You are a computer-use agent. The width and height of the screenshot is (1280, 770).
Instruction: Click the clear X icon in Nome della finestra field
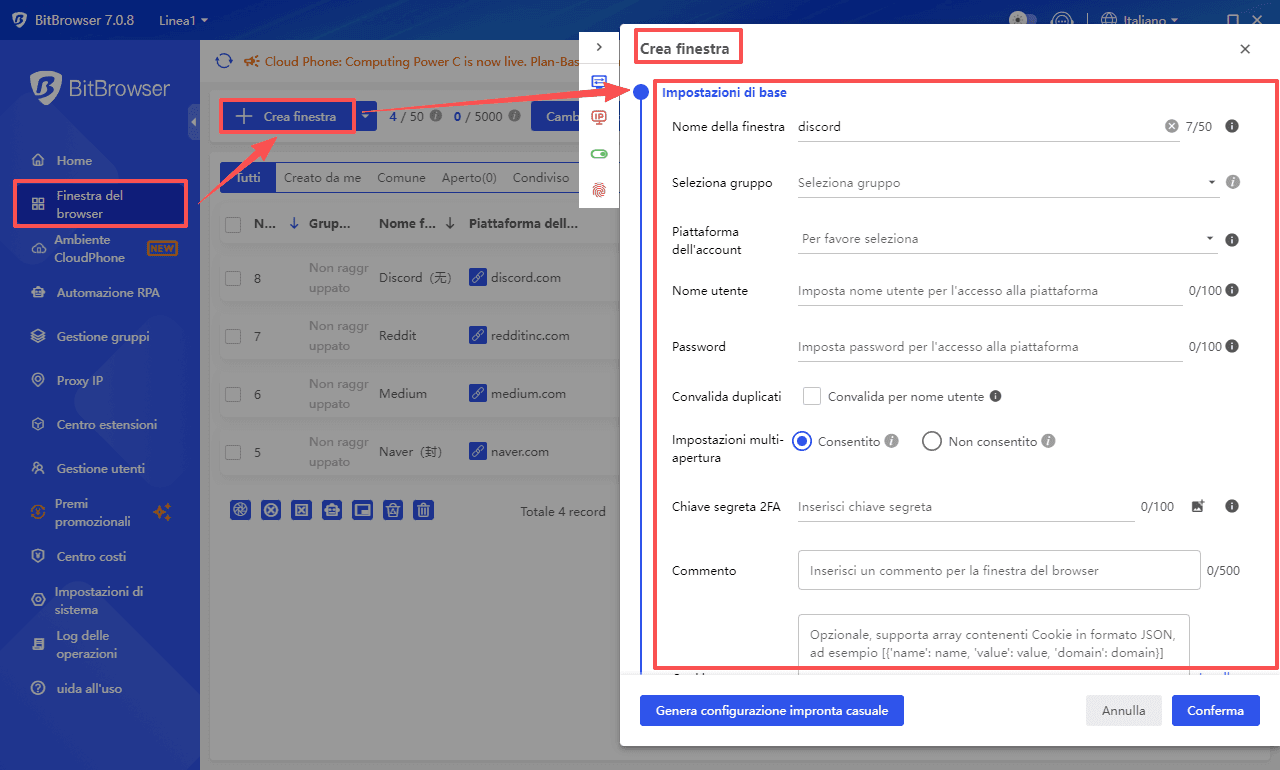click(x=1171, y=126)
